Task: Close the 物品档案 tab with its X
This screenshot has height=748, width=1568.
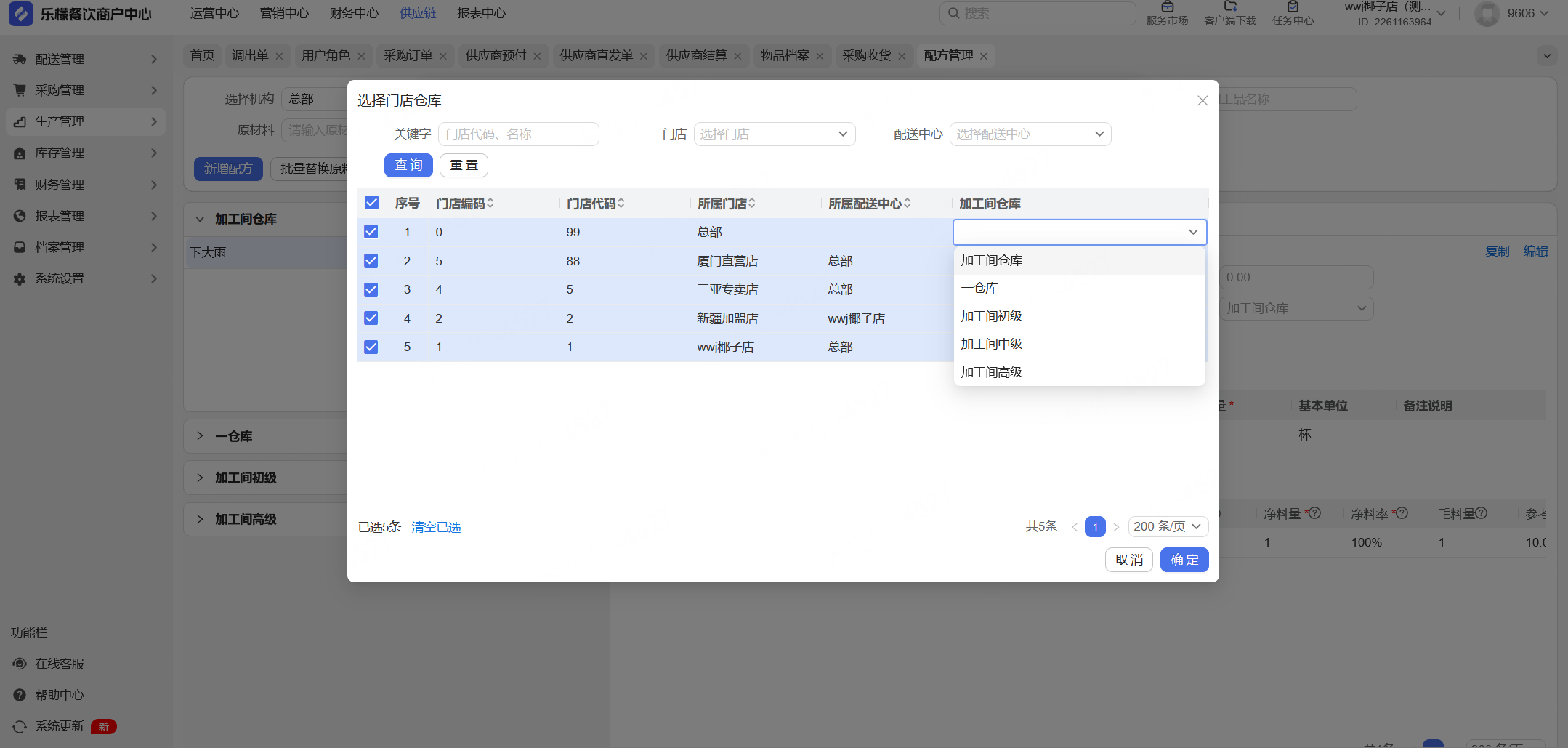Action: point(820,56)
